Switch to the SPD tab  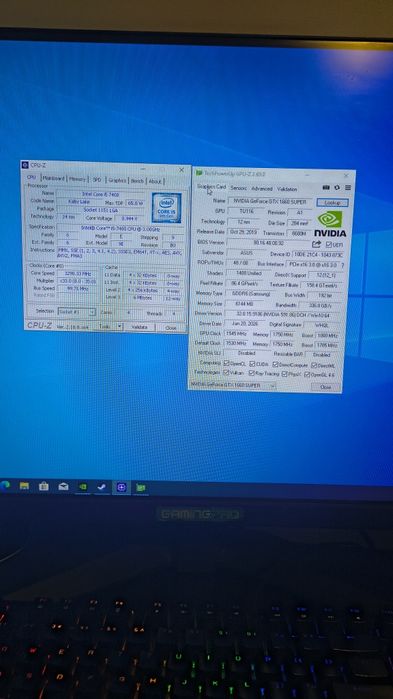(97, 179)
